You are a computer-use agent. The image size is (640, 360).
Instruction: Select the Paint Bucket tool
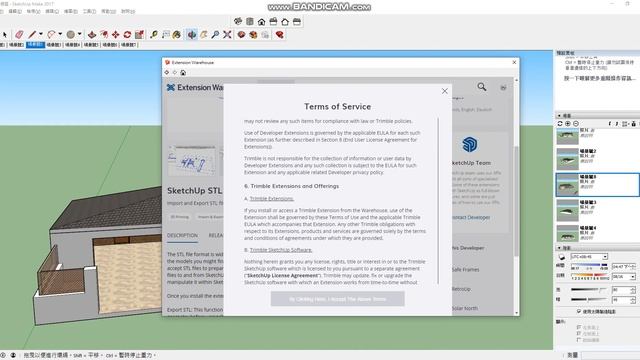177,35
